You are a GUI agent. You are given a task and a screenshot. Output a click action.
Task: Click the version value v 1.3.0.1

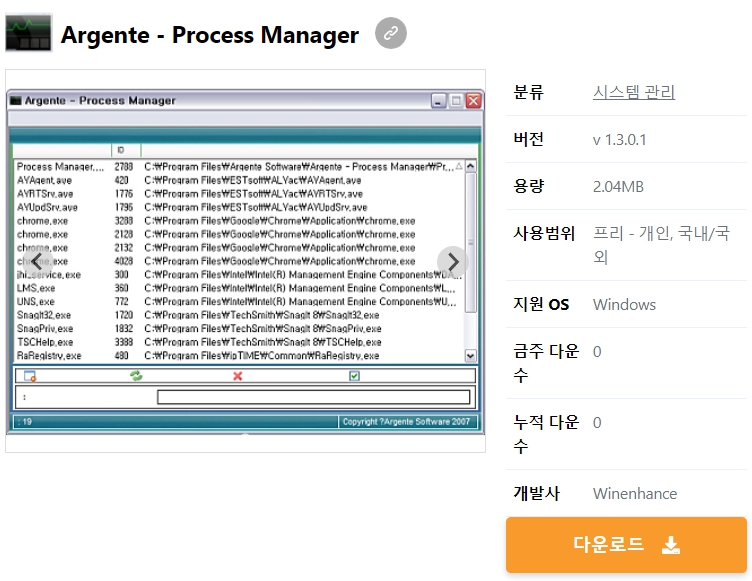tap(619, 140)
